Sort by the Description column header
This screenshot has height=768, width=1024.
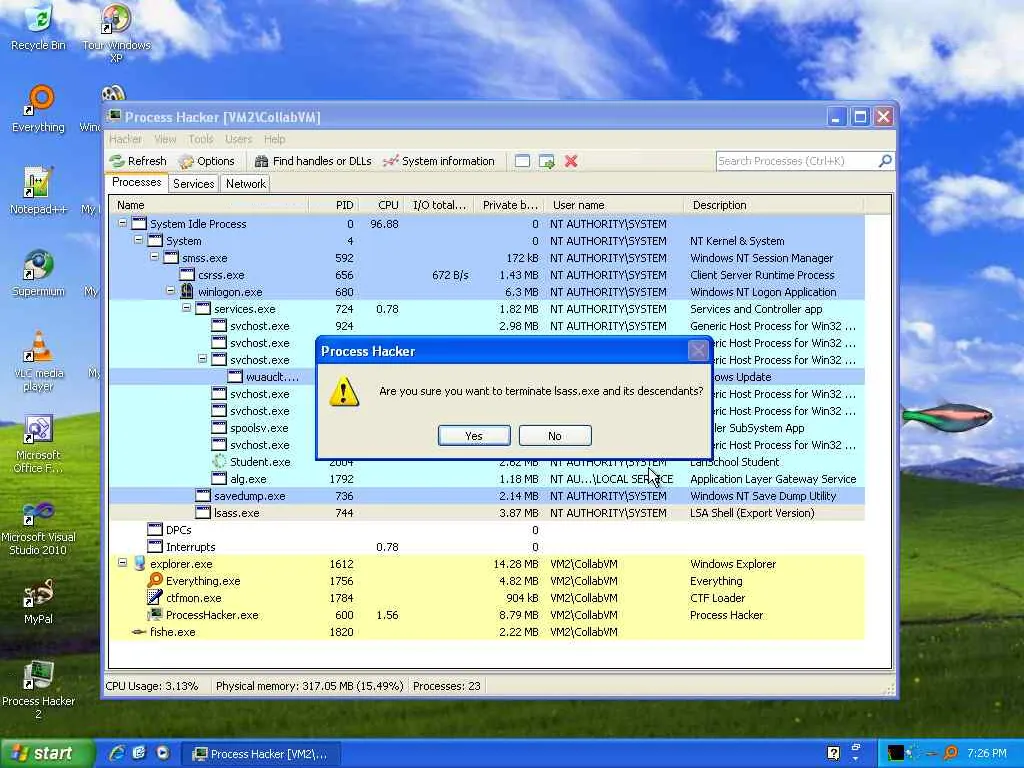(x=774, y=205)
